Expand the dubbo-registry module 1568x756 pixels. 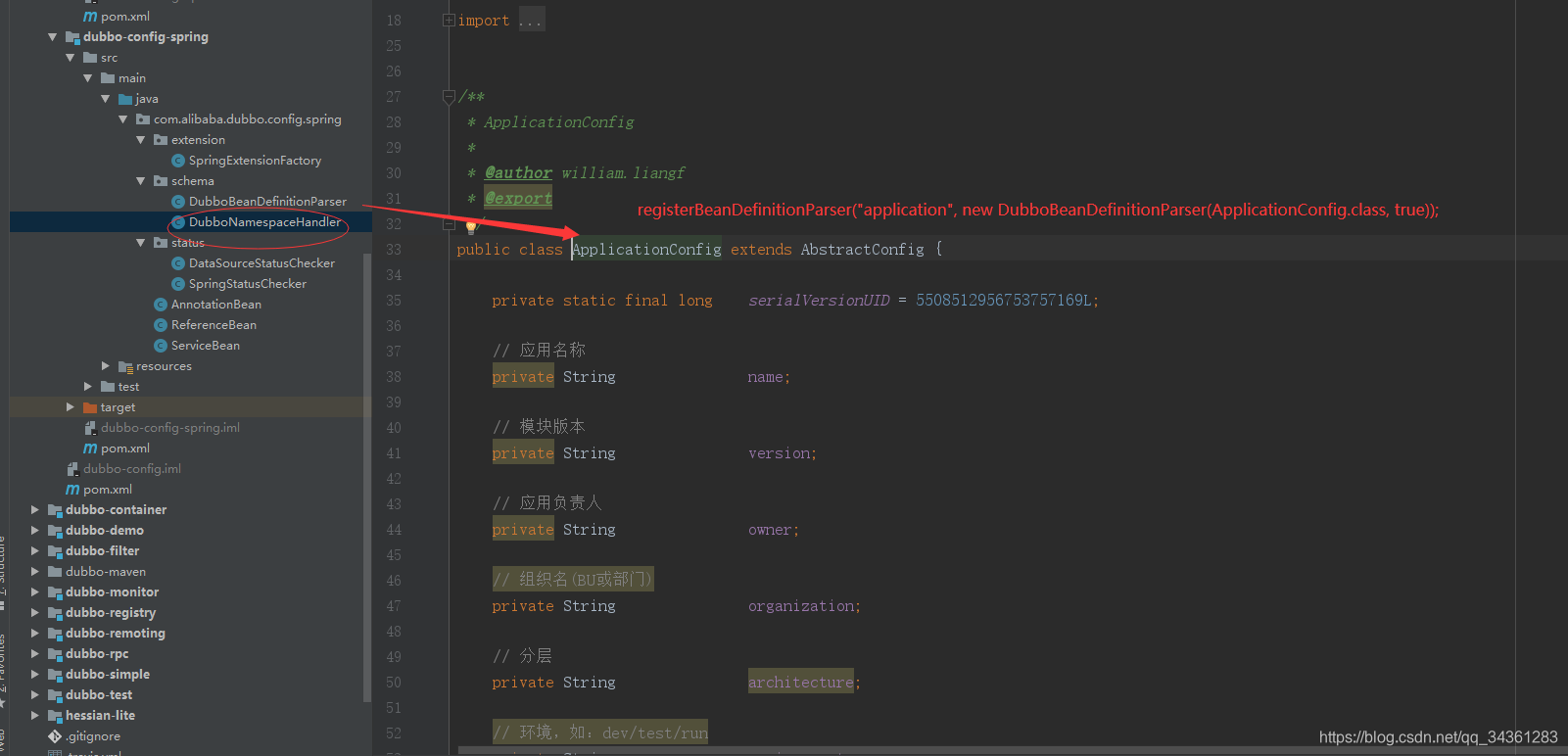pyautogui.click(x=35, y=613)
